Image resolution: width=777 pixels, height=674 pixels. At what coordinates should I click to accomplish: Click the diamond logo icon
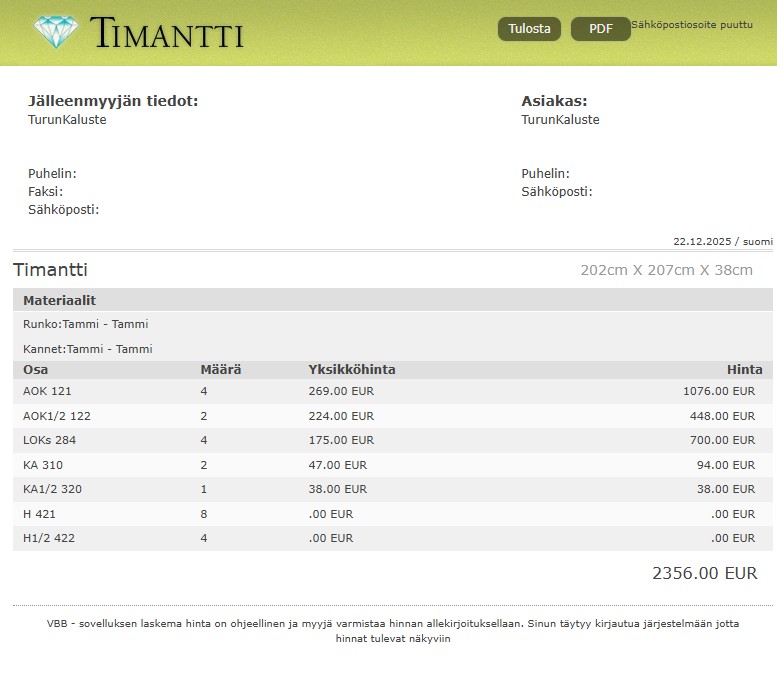point(55,32)
